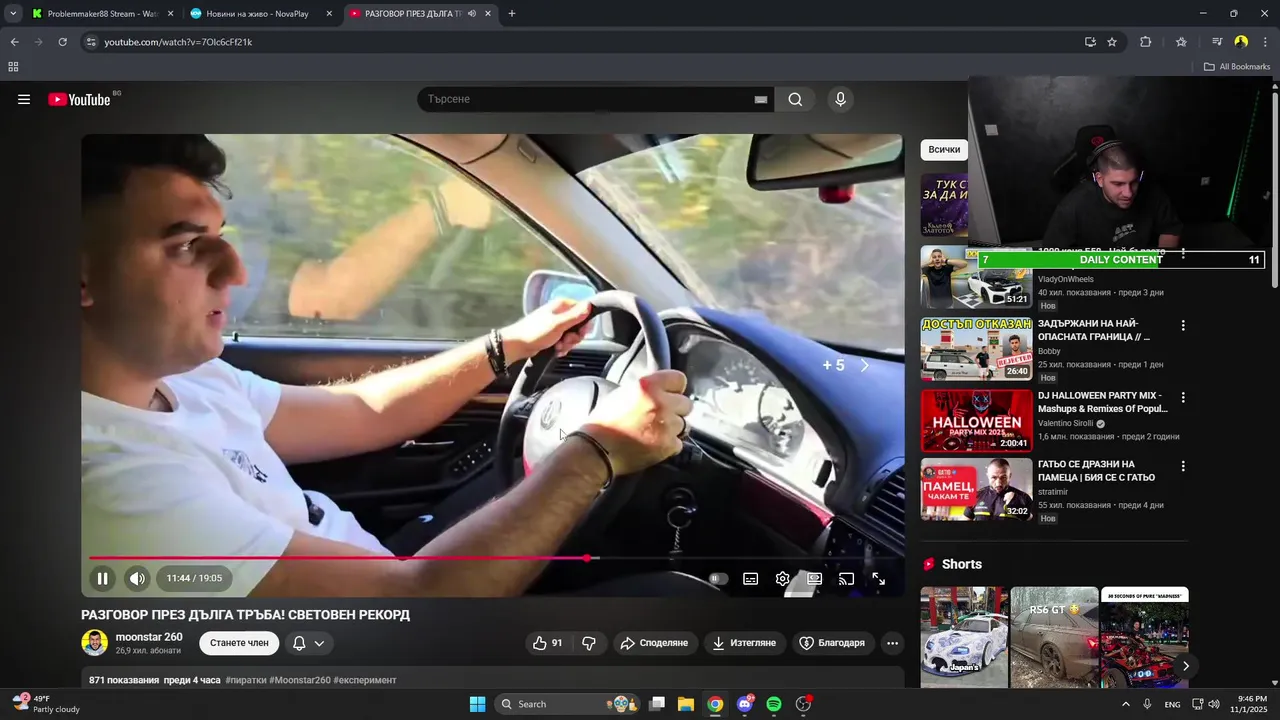Open Discord from the Windows taskbar
Screen dimensions: 1280x720
(745, 704)
